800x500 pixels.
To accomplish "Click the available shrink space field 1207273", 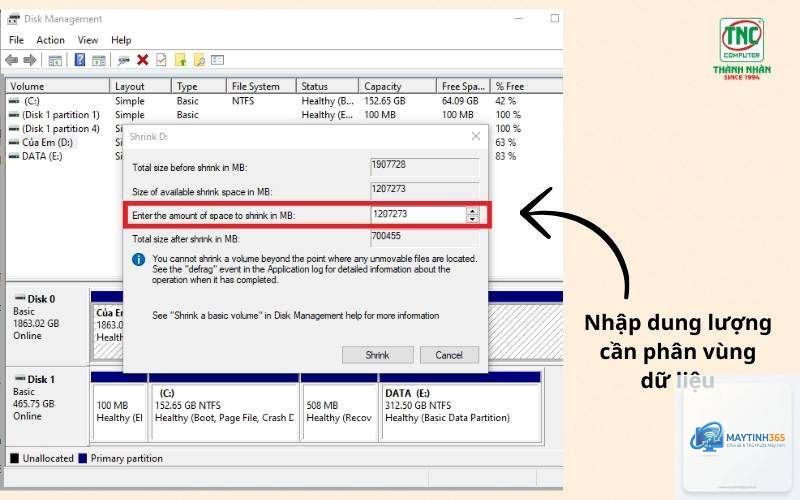I will click(424, 190).
